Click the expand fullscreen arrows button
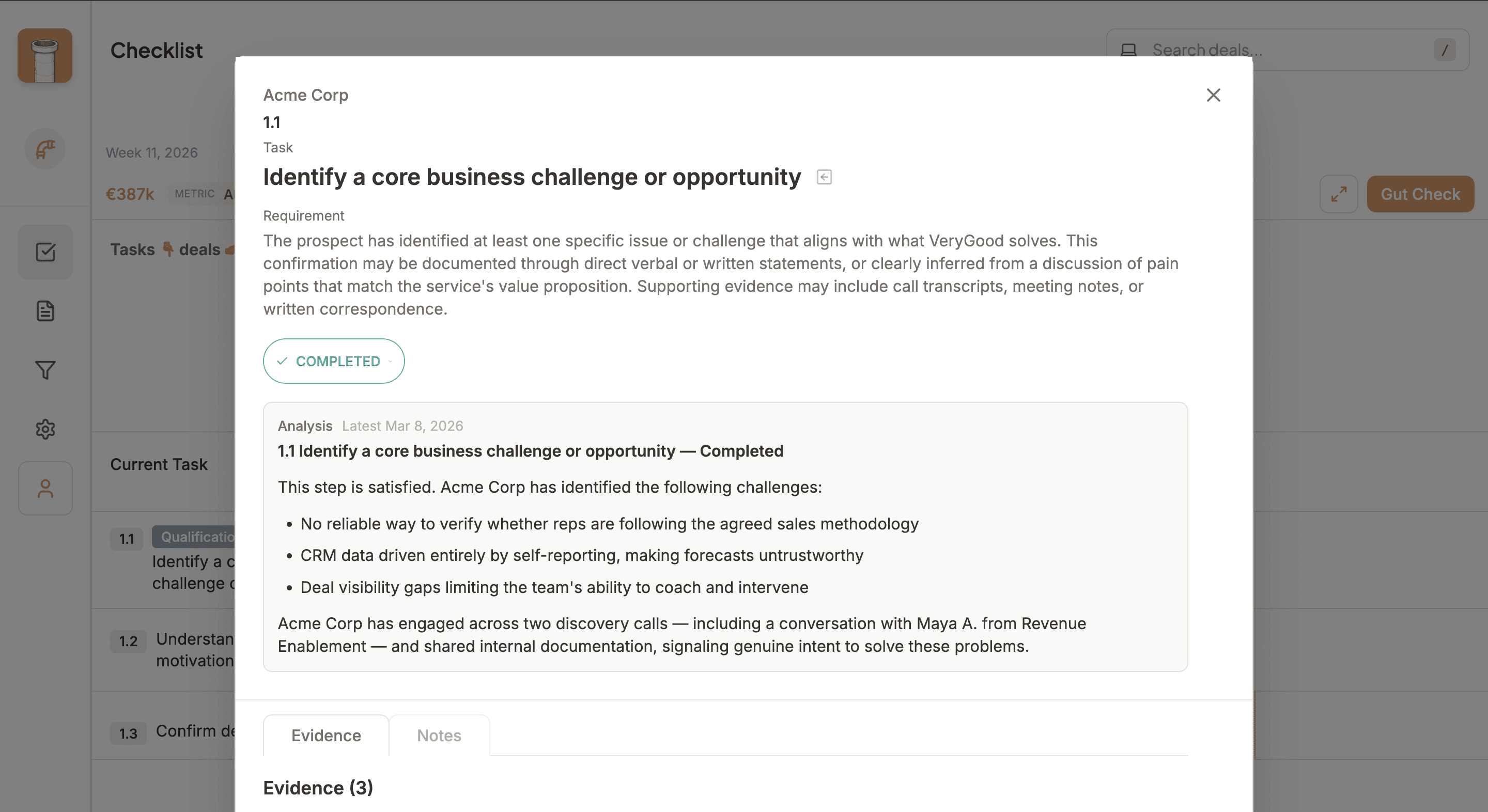 click(x=1338, y=194)
